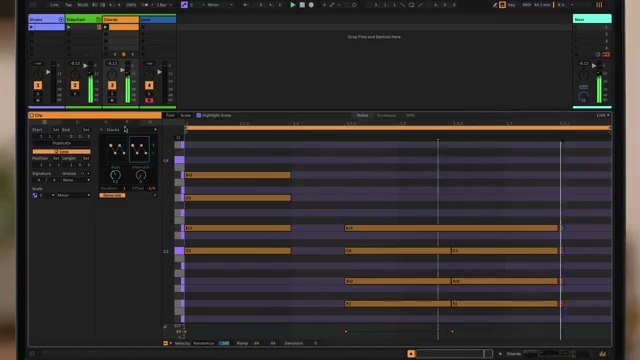Adjust the Chords track volume fader
640x360 pixels.
point(122,70)
